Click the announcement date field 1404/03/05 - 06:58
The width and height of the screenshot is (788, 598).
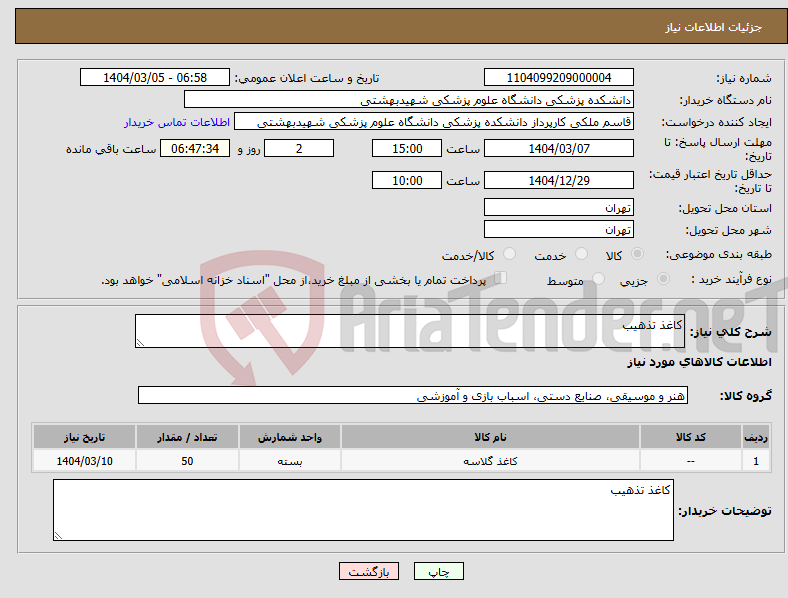pyautogui.click(x=155, y=77)
